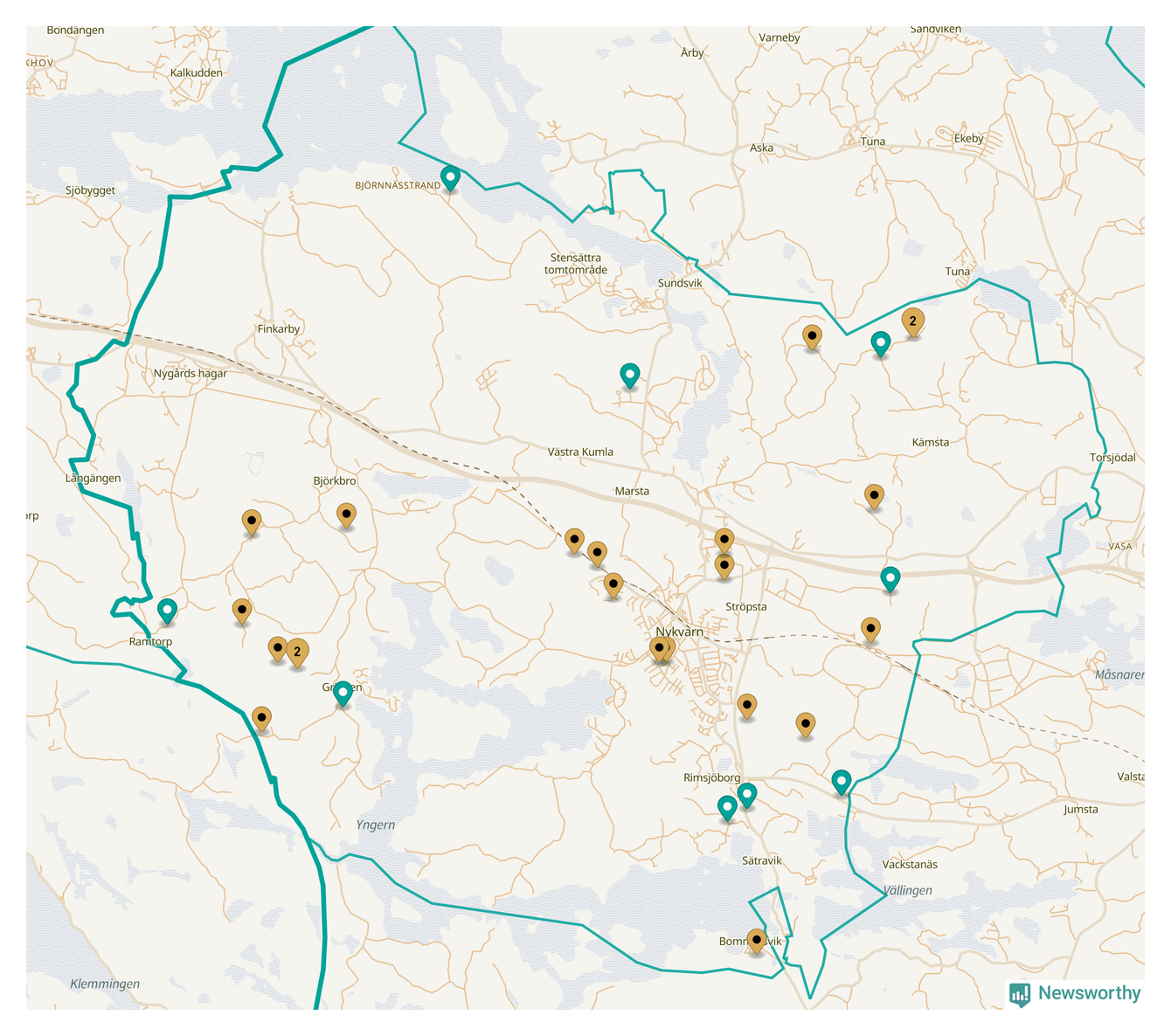Click the leftmost teal marker below Rimsjöborg
This screenshot has width=1171, height=1036.
[x=727, y=807]
